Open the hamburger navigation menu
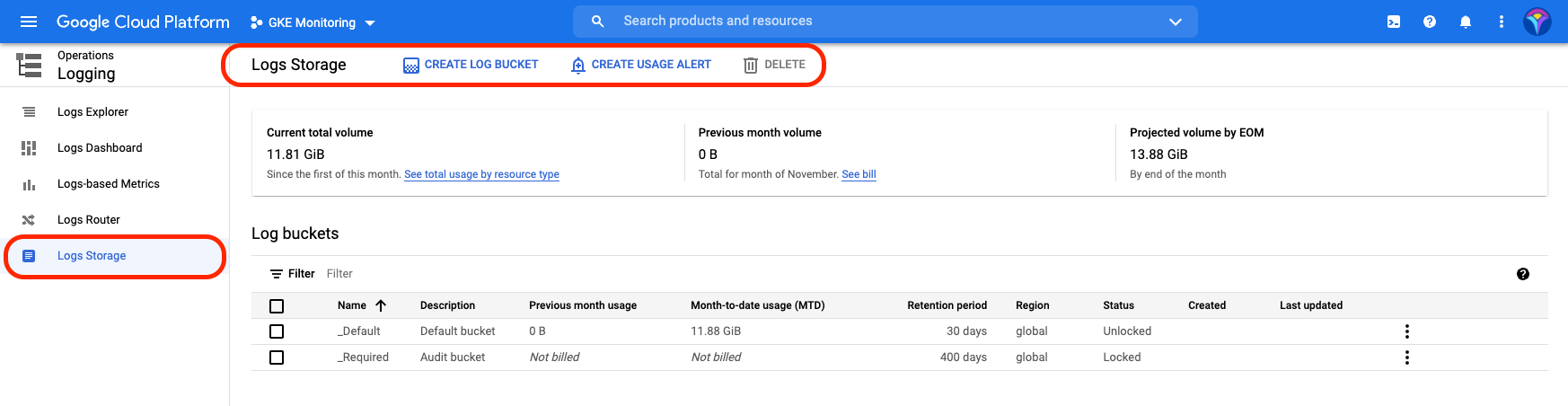This screenshot has height=406, width=1568. coord(29,22)
